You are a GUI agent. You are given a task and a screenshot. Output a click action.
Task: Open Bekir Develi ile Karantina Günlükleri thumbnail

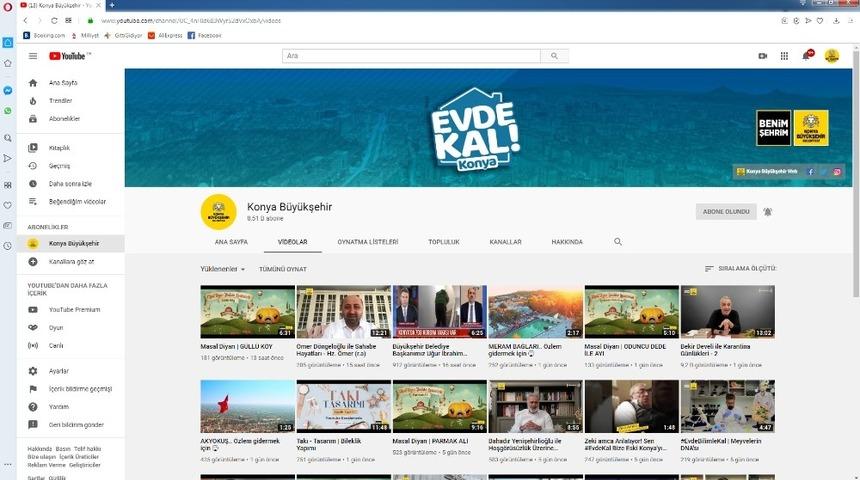727,312
